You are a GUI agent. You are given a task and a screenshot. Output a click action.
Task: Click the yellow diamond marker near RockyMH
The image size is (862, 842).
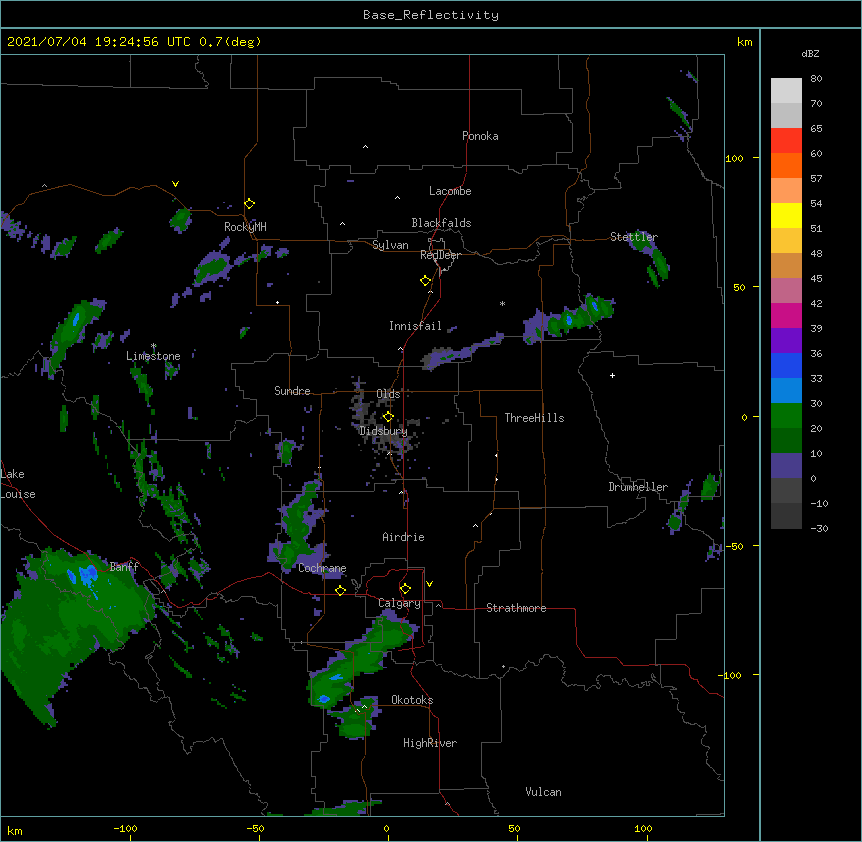(x=250, y=204)
